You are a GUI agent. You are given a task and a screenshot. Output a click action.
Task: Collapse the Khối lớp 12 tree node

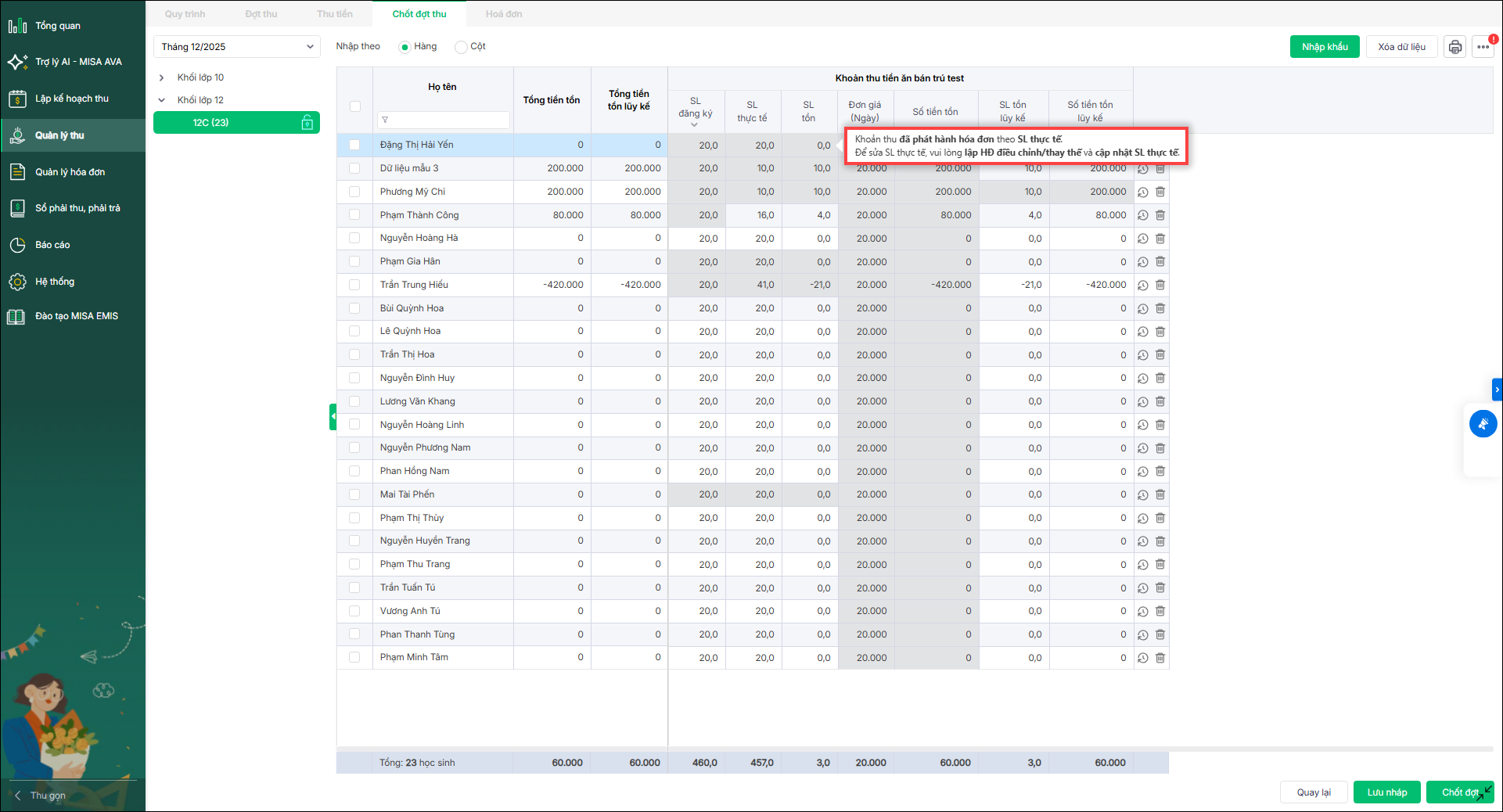click(x=162, y=100)
